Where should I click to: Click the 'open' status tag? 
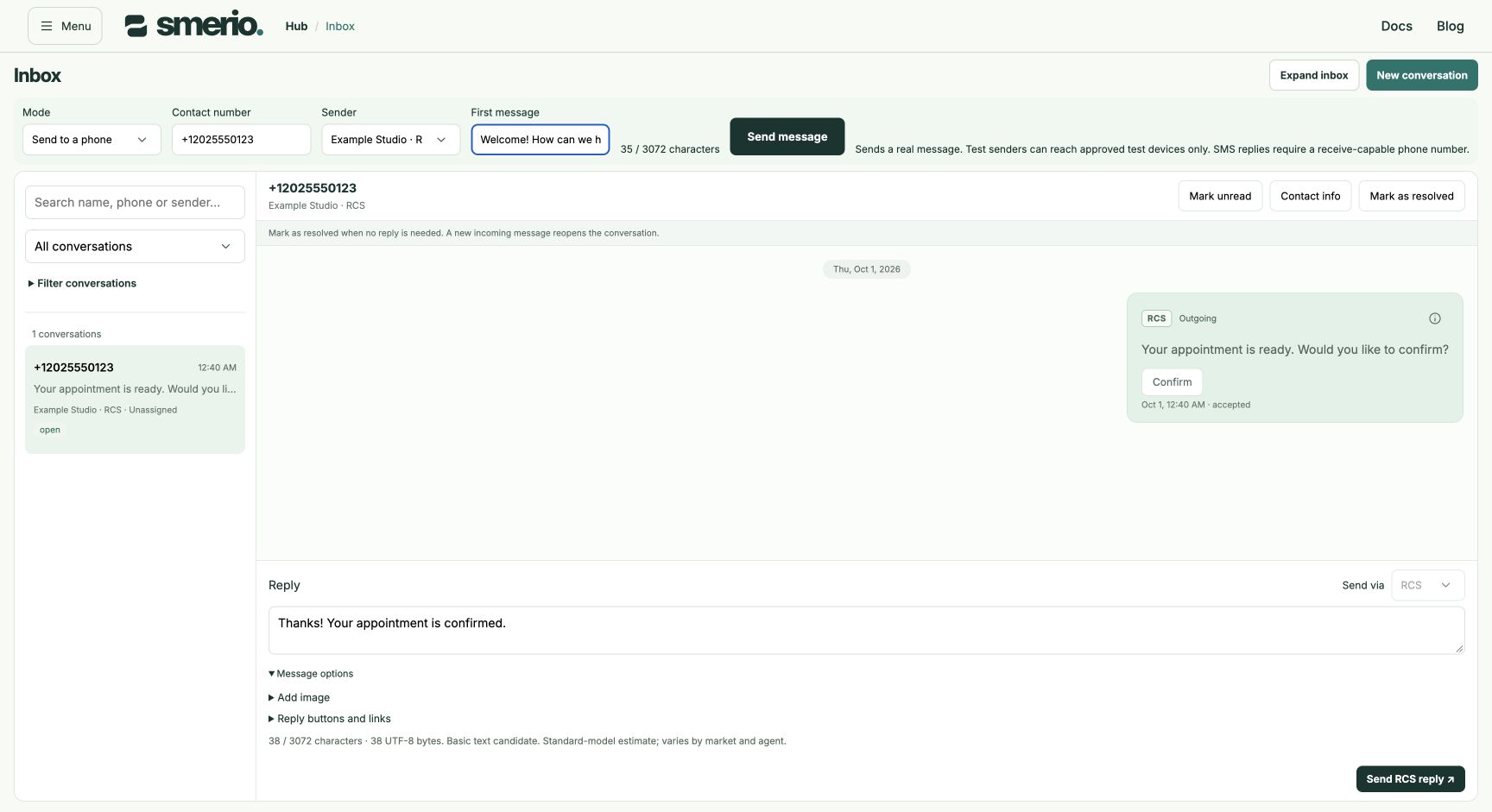point(50,430)
